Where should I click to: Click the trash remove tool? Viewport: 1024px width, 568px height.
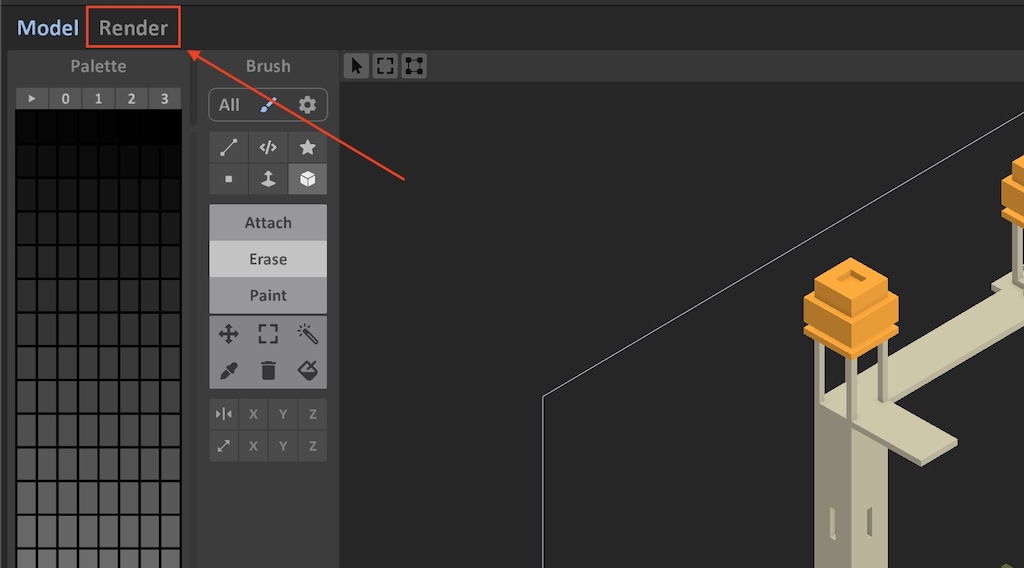(268, 371)
